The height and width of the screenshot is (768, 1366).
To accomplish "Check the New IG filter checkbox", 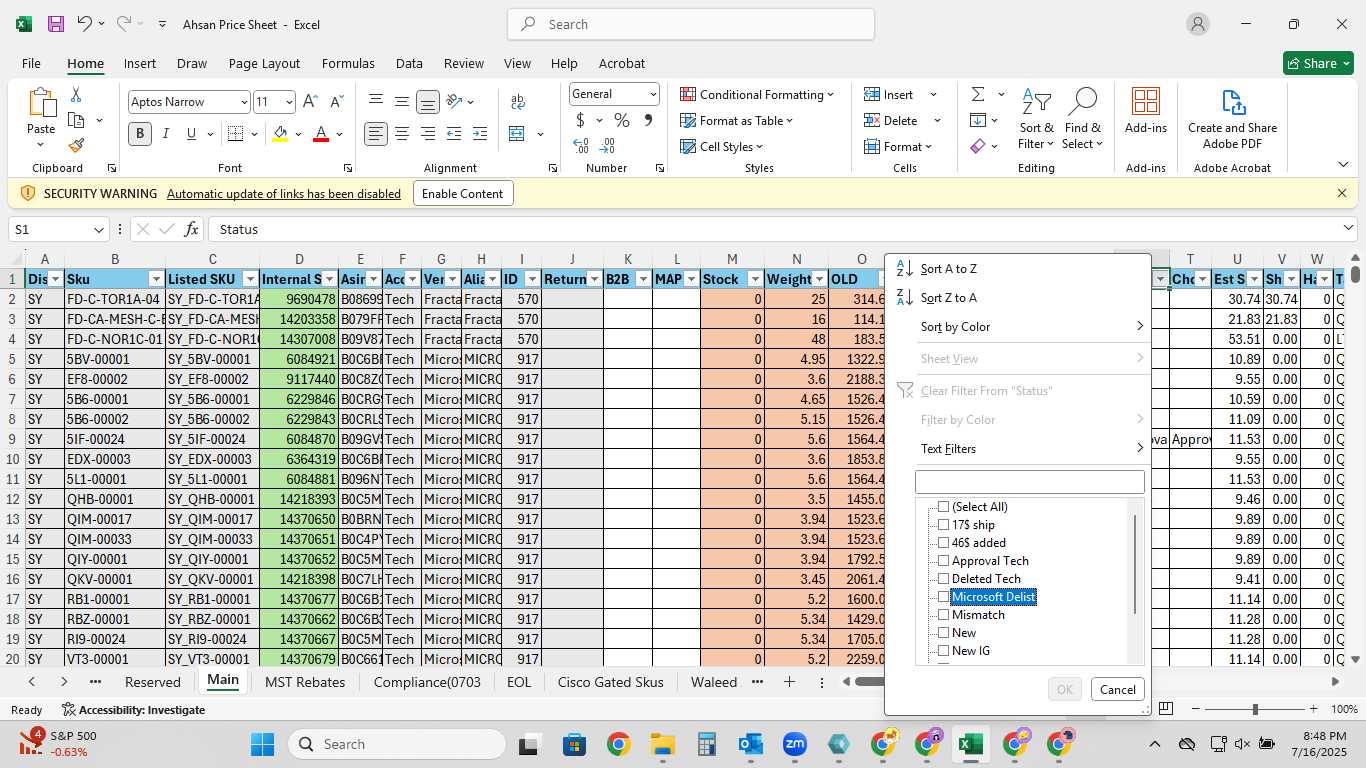I will 943,651.
